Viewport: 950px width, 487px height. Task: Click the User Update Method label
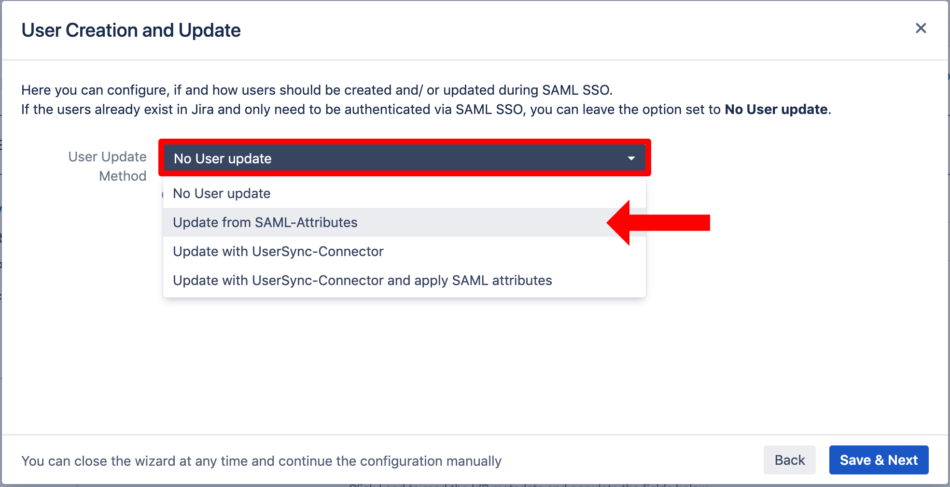coord(107,166)
